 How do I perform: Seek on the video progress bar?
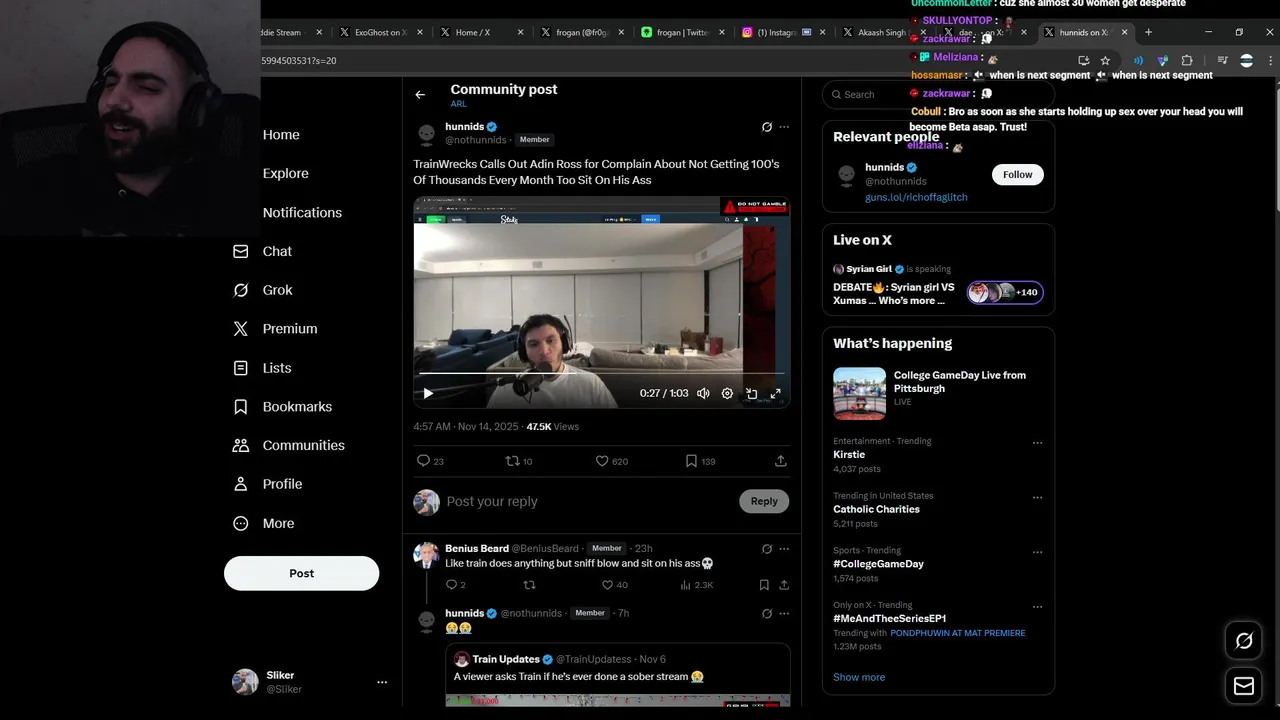601,373
